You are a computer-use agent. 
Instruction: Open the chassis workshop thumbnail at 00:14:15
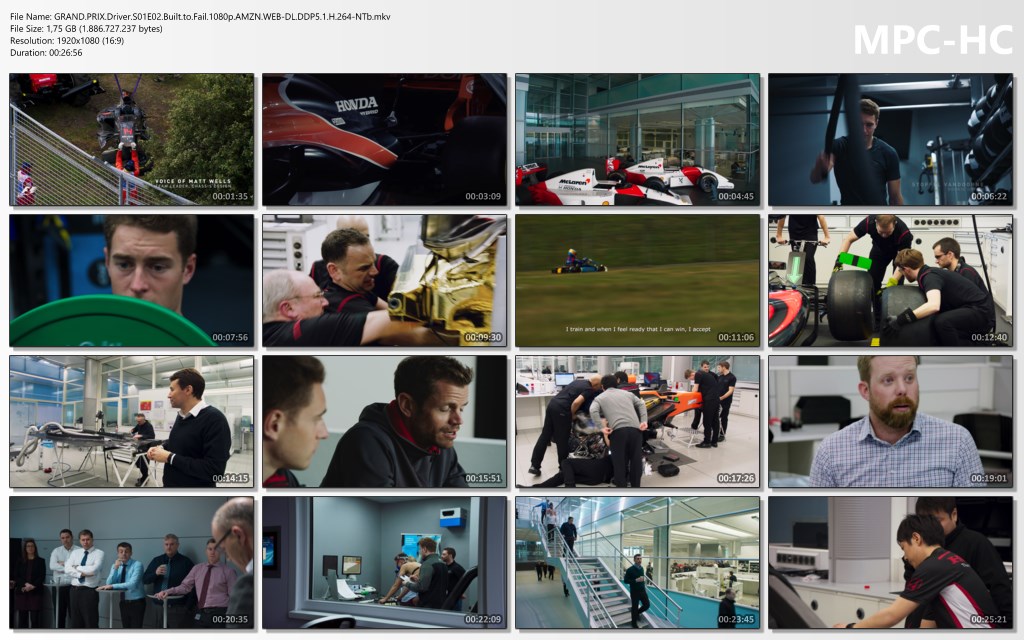[132, 421]
